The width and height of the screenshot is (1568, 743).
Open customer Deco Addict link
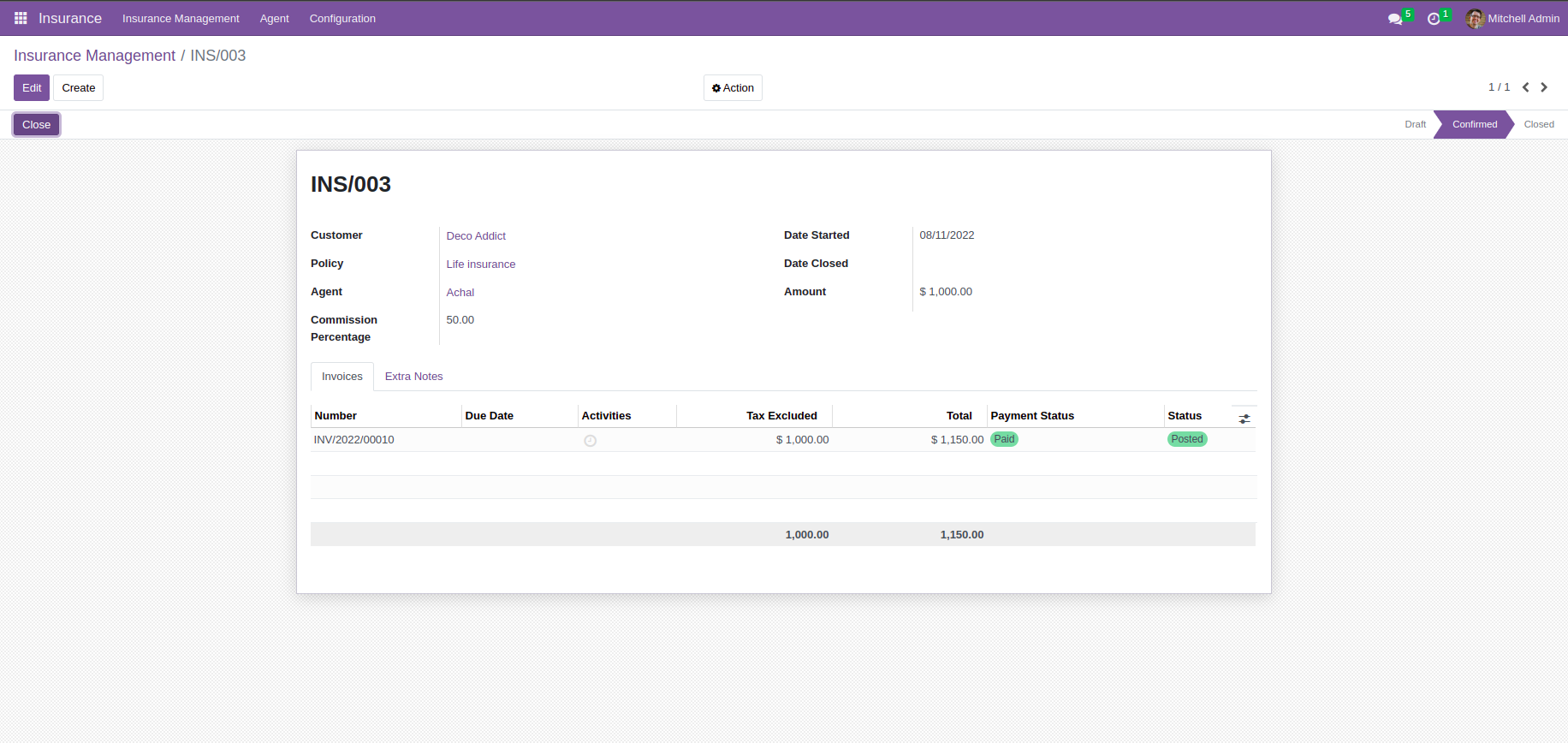pyautogui.click(x=476, y=236)
